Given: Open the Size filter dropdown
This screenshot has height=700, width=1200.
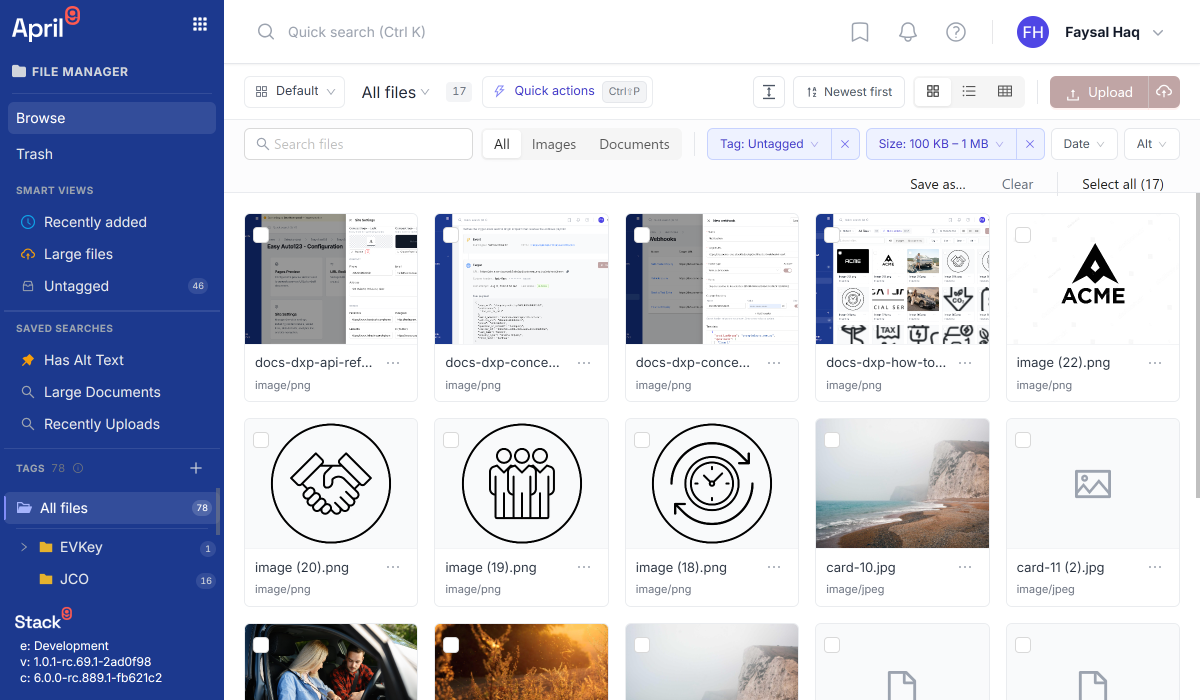Looking at the screenshot, I should (x=941, y=144).
